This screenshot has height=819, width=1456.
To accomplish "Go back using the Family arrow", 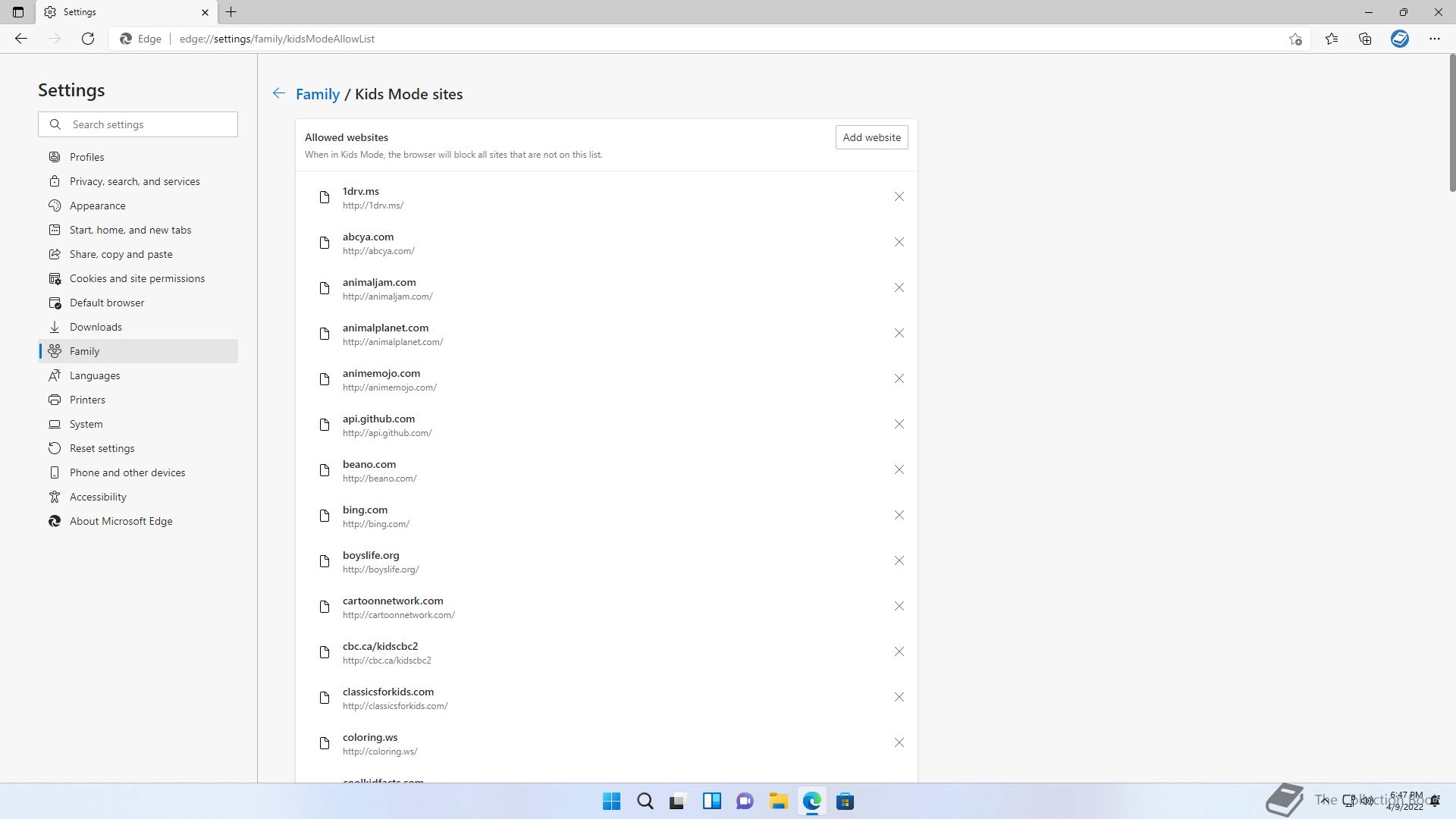I will (x=279, y=93).
